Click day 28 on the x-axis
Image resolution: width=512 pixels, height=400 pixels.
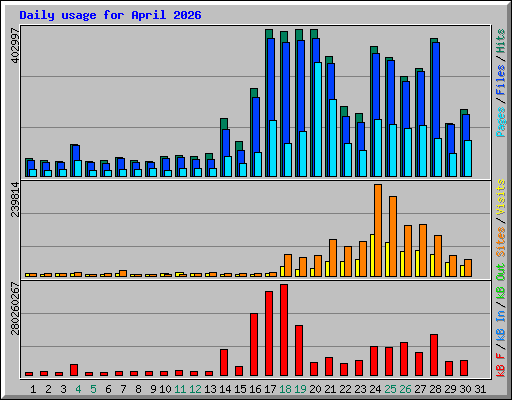(x=435, y=389)
